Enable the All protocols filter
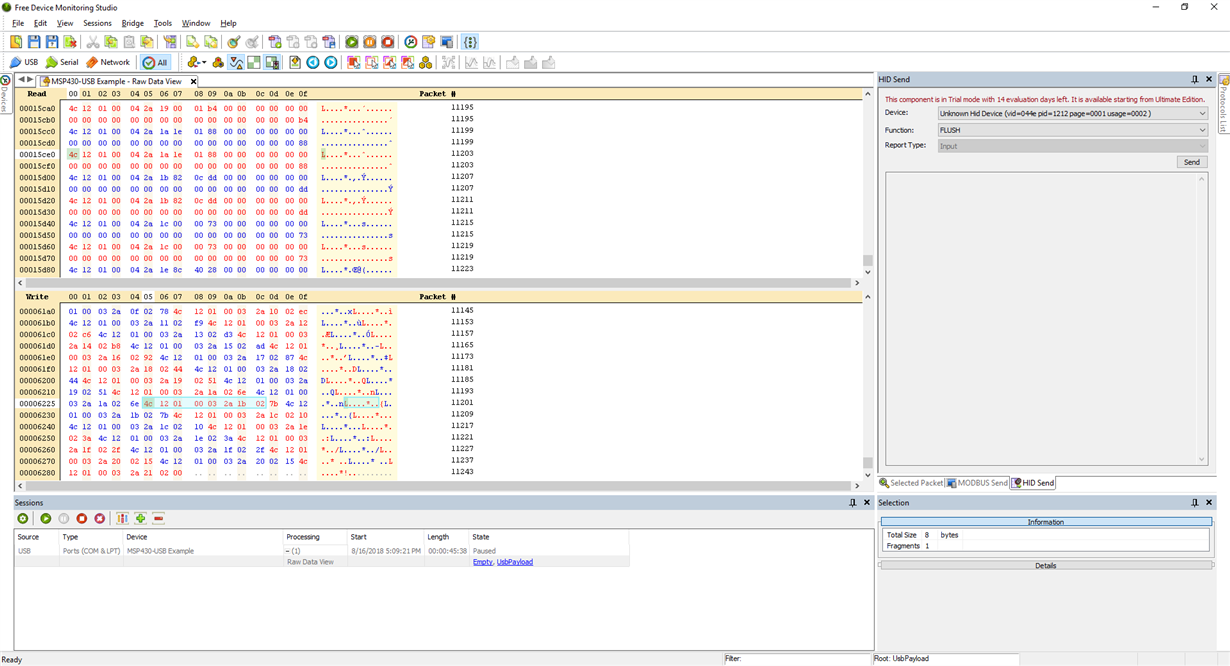This screenshot has width=1230, height=666. point(155,62)
